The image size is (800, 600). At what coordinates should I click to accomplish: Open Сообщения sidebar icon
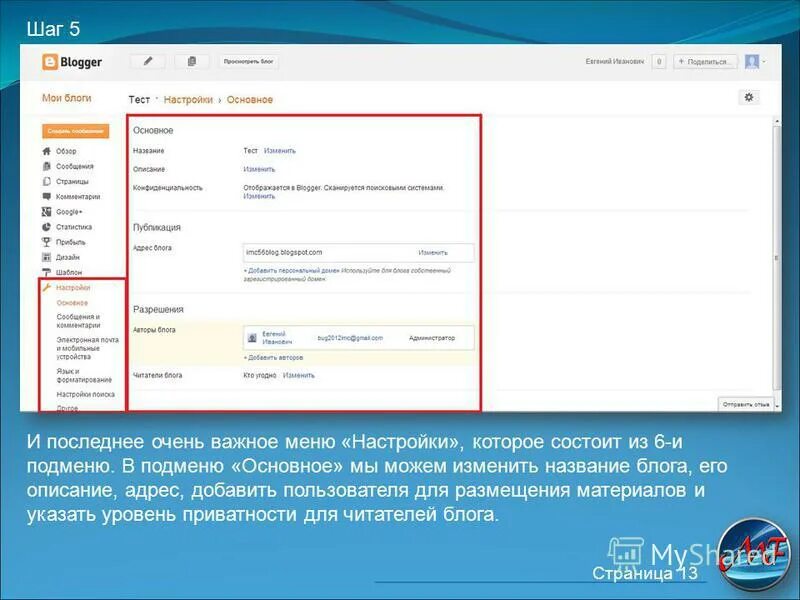coord(46,166)
